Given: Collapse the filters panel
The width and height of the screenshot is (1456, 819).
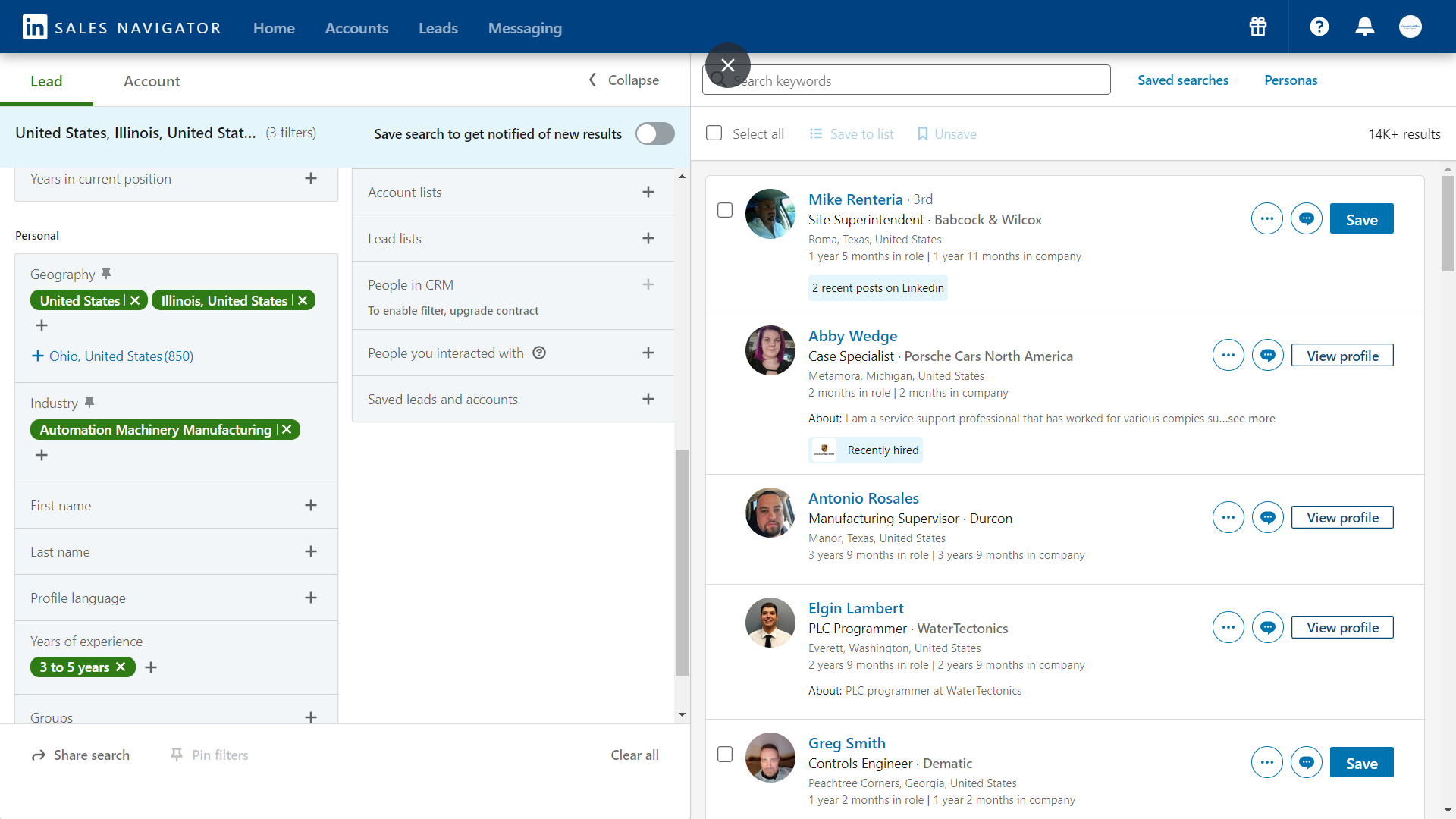Looking at the screenshot, I should 624,80.
